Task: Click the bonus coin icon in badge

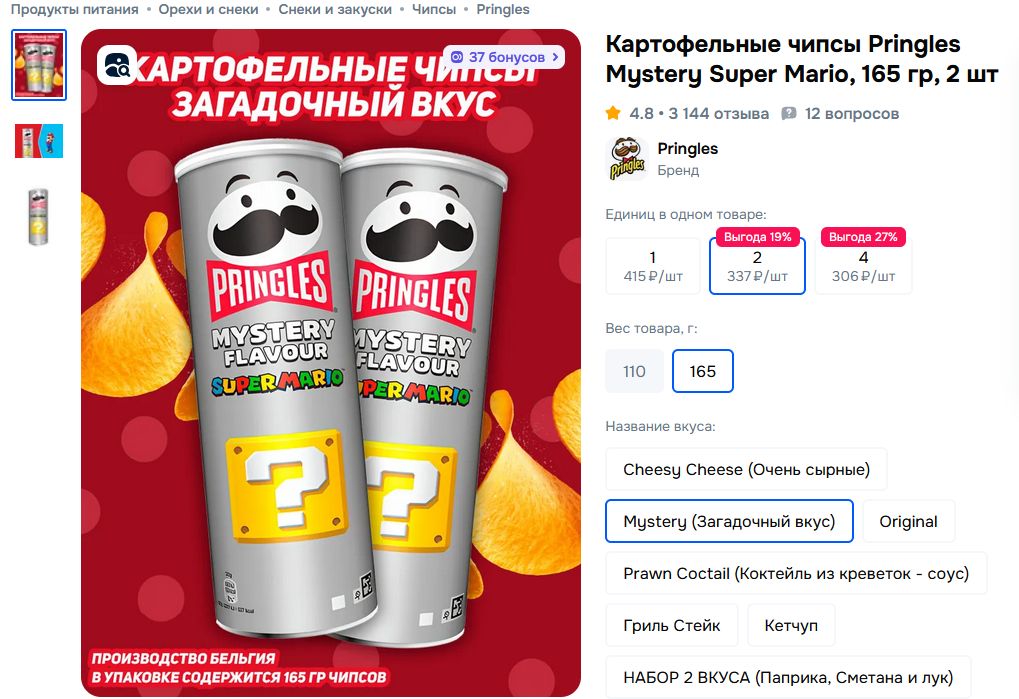Action: pyautogui.click(x=457, y=57)
